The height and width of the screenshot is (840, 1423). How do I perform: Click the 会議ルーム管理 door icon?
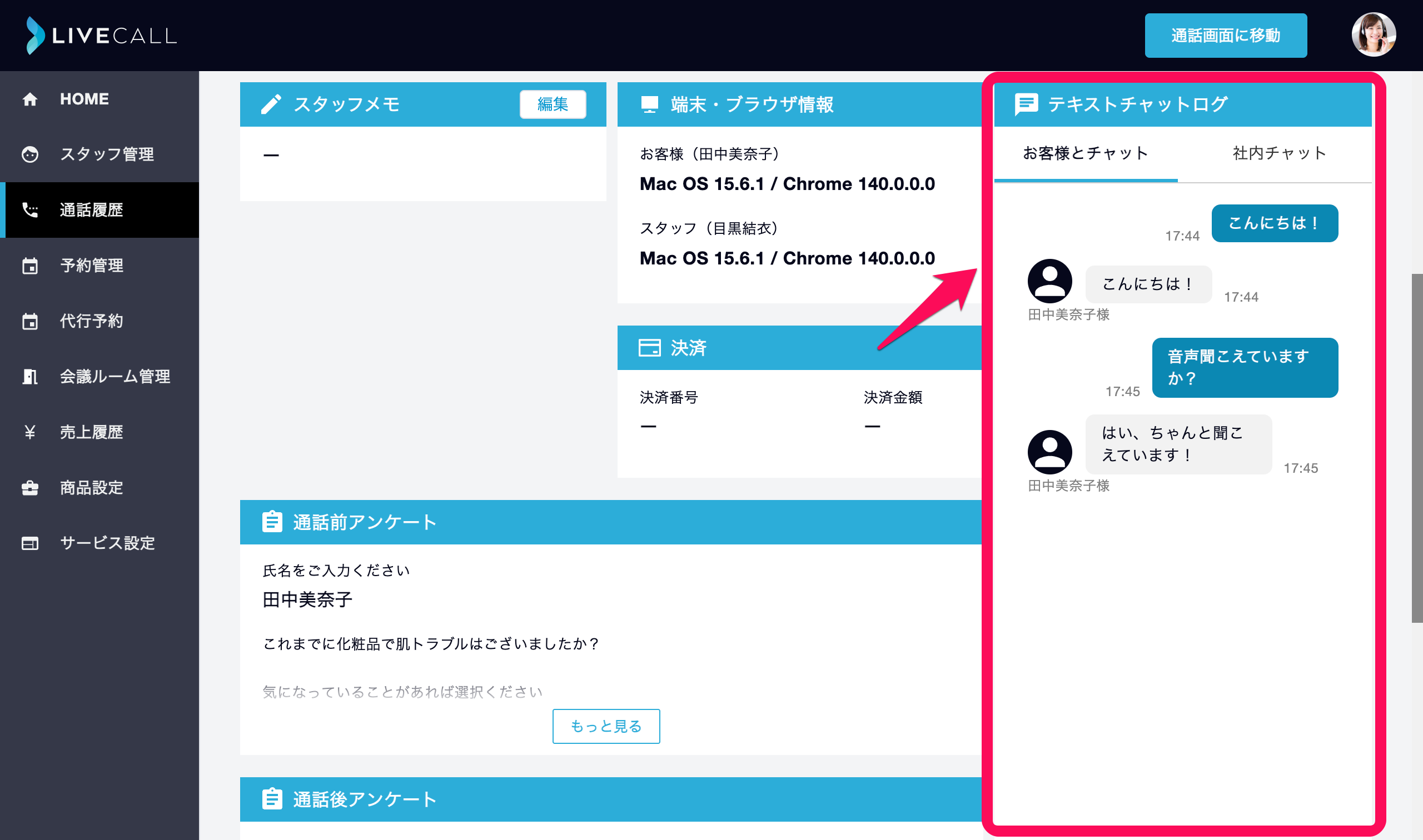30,377
